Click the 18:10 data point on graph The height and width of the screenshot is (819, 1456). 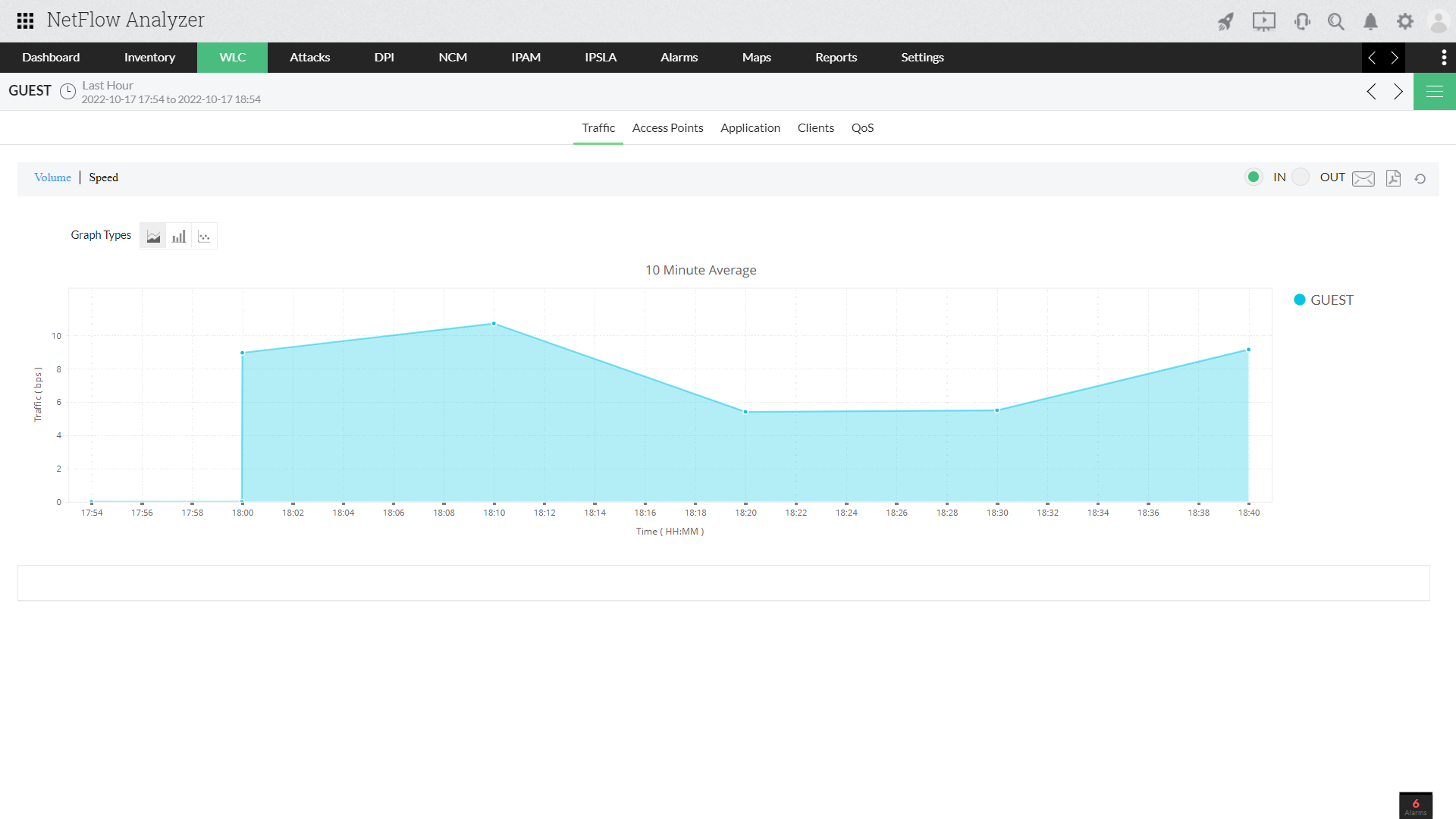[x=494, y=324]
